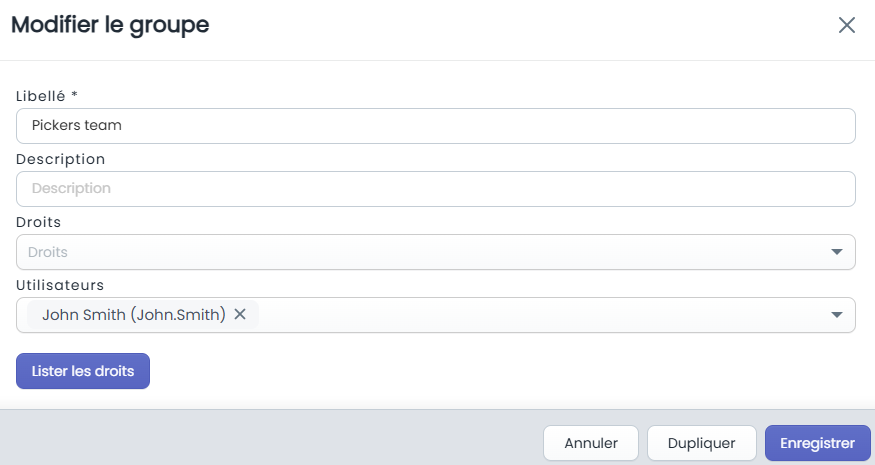The width and height of the screenshot is (875, 465).
Task: Open the Droits combo box field
Action: click(x=435, y=252)
